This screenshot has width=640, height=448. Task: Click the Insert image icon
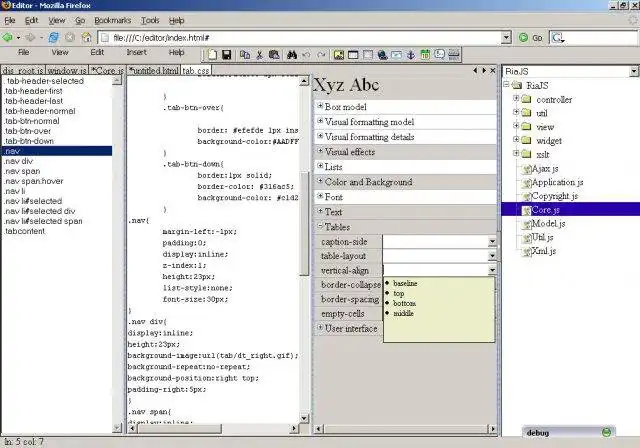pyautogui.click(x=338, y=54)
